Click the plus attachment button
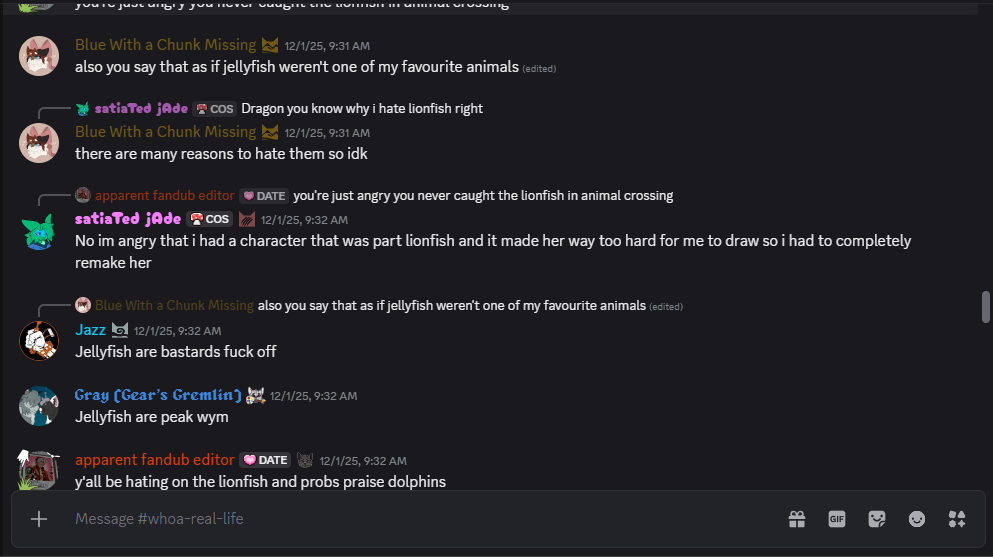 click(39, 519)
